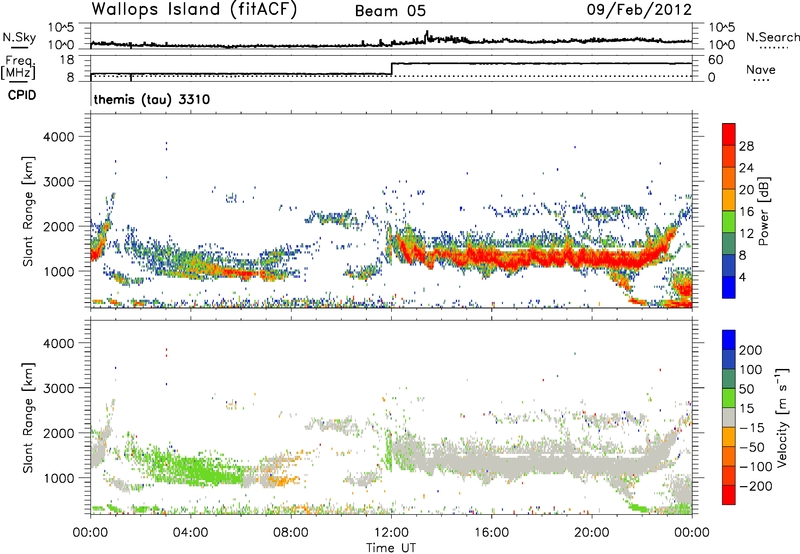Click the '18' tick on the frequency axis
Image resolution: width=800 pixels, height=554 pixels.
pyautogui.click(x=67, y=60)
